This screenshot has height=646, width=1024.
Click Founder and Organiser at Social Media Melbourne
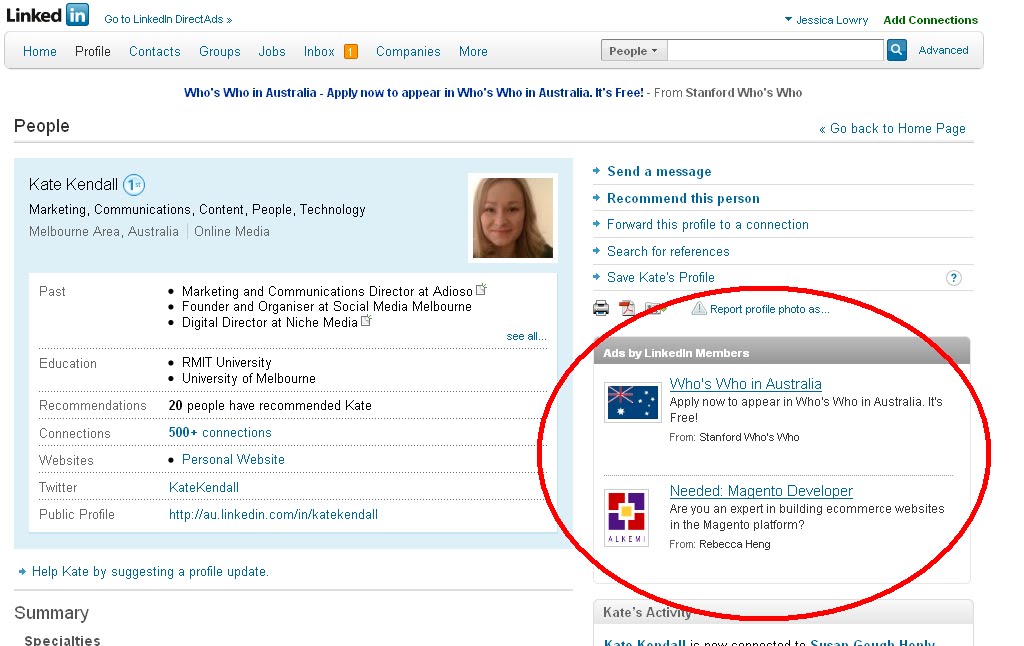(x=327, y=306)
